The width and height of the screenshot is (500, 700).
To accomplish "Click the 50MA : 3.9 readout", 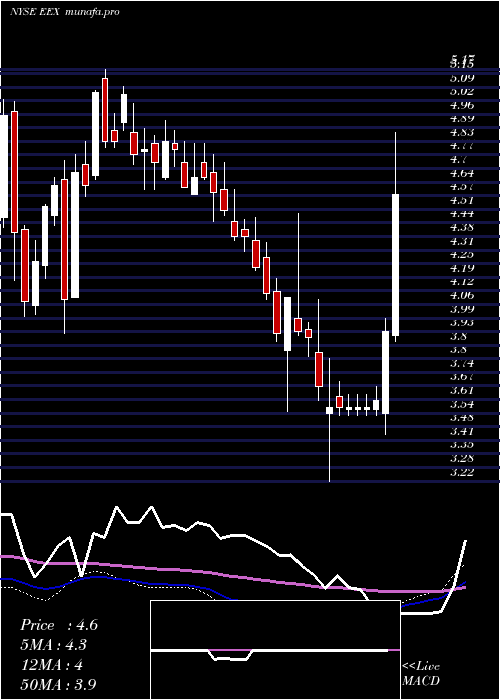I will coord(59,684).
